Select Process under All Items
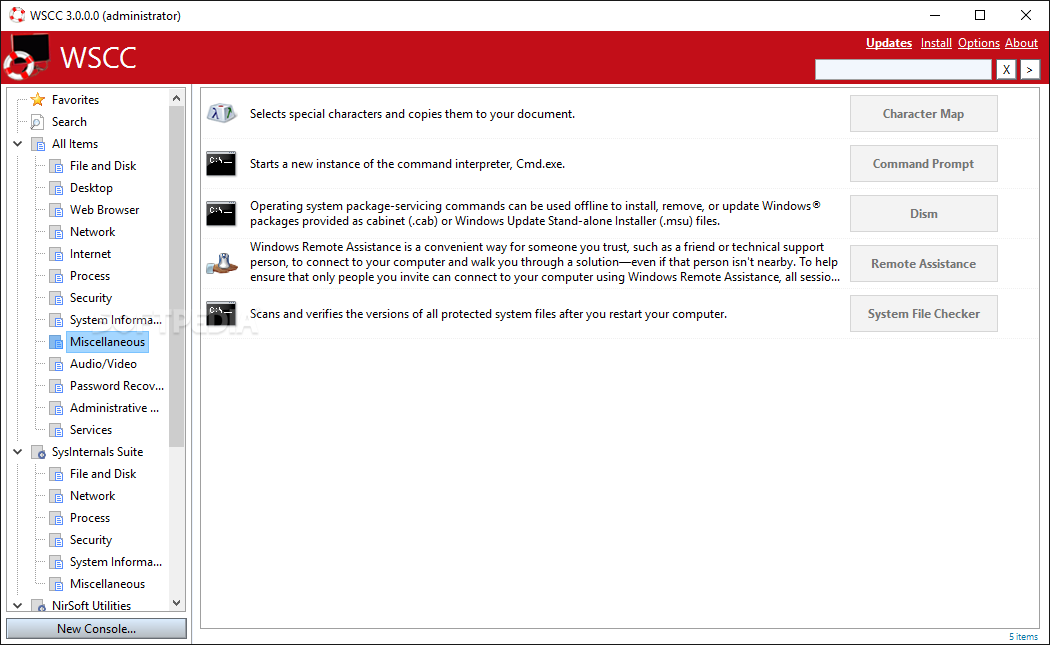Image resolution: width=1050 pixels, height=645 pixels. [90, 276]
